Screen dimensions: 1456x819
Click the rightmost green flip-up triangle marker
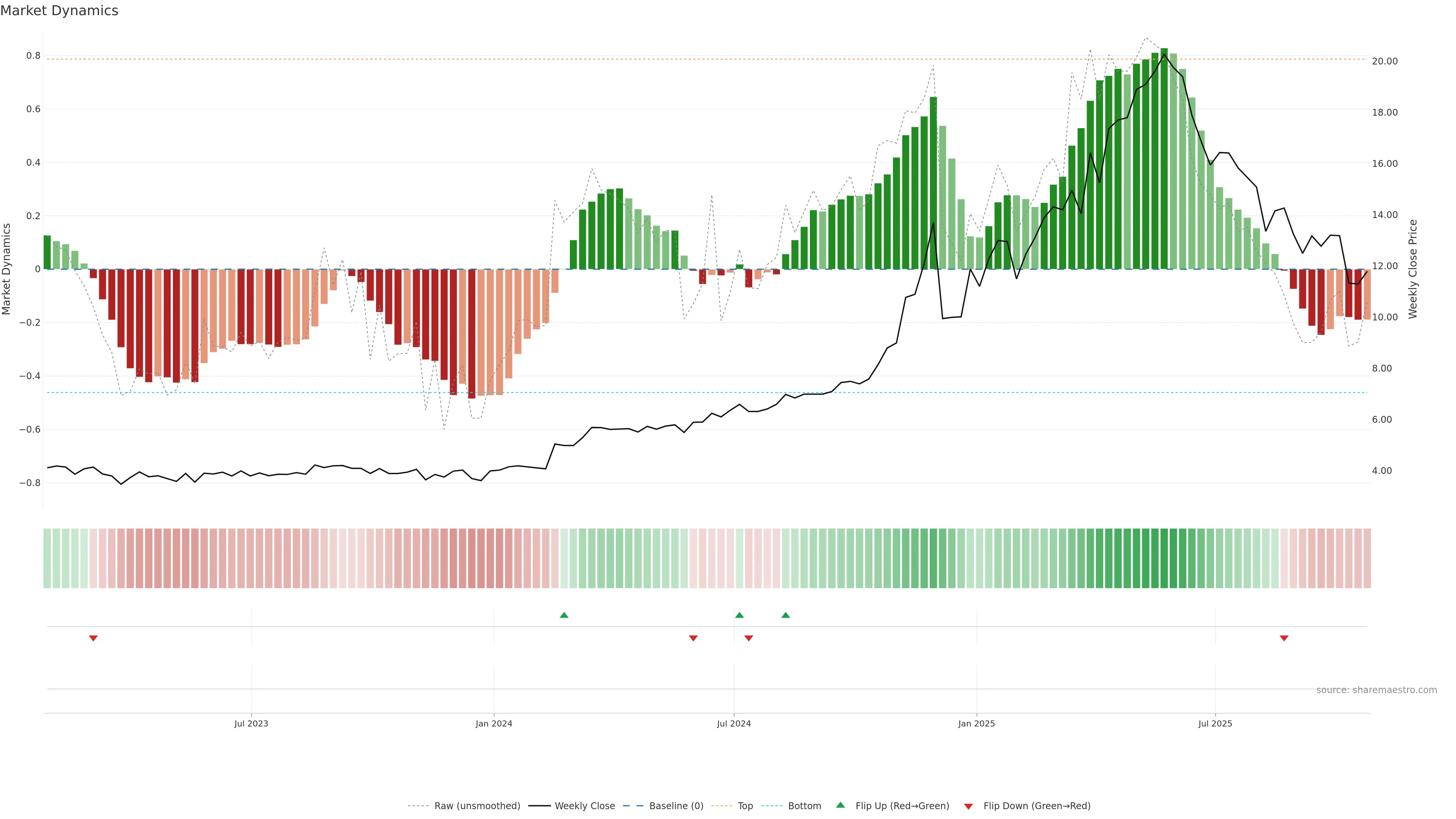coord(785,615)
